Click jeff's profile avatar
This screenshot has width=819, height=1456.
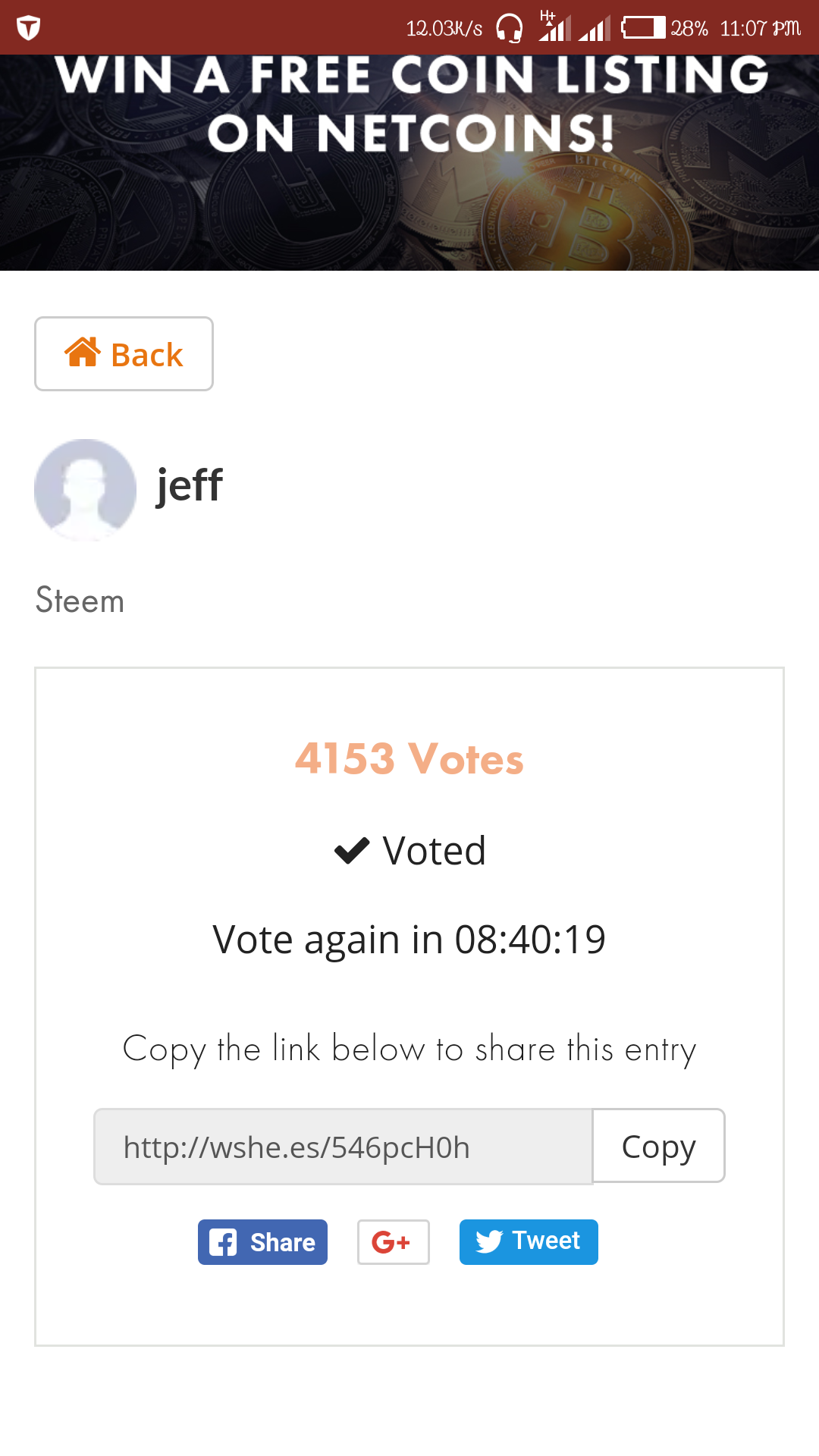click(85, 489)
